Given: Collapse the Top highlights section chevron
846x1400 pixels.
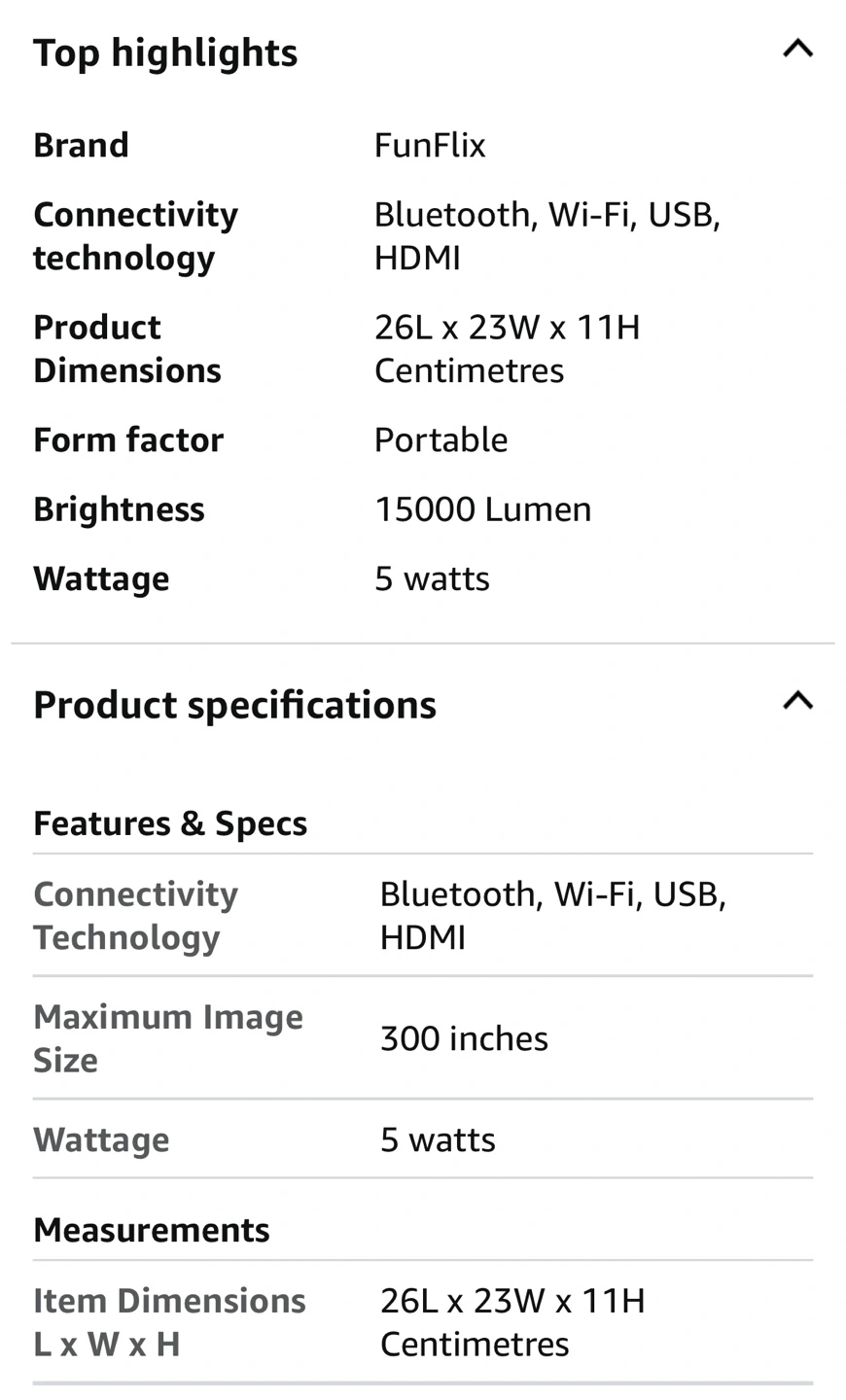Looking at the screenshot, I should click(x=797, y=49).
